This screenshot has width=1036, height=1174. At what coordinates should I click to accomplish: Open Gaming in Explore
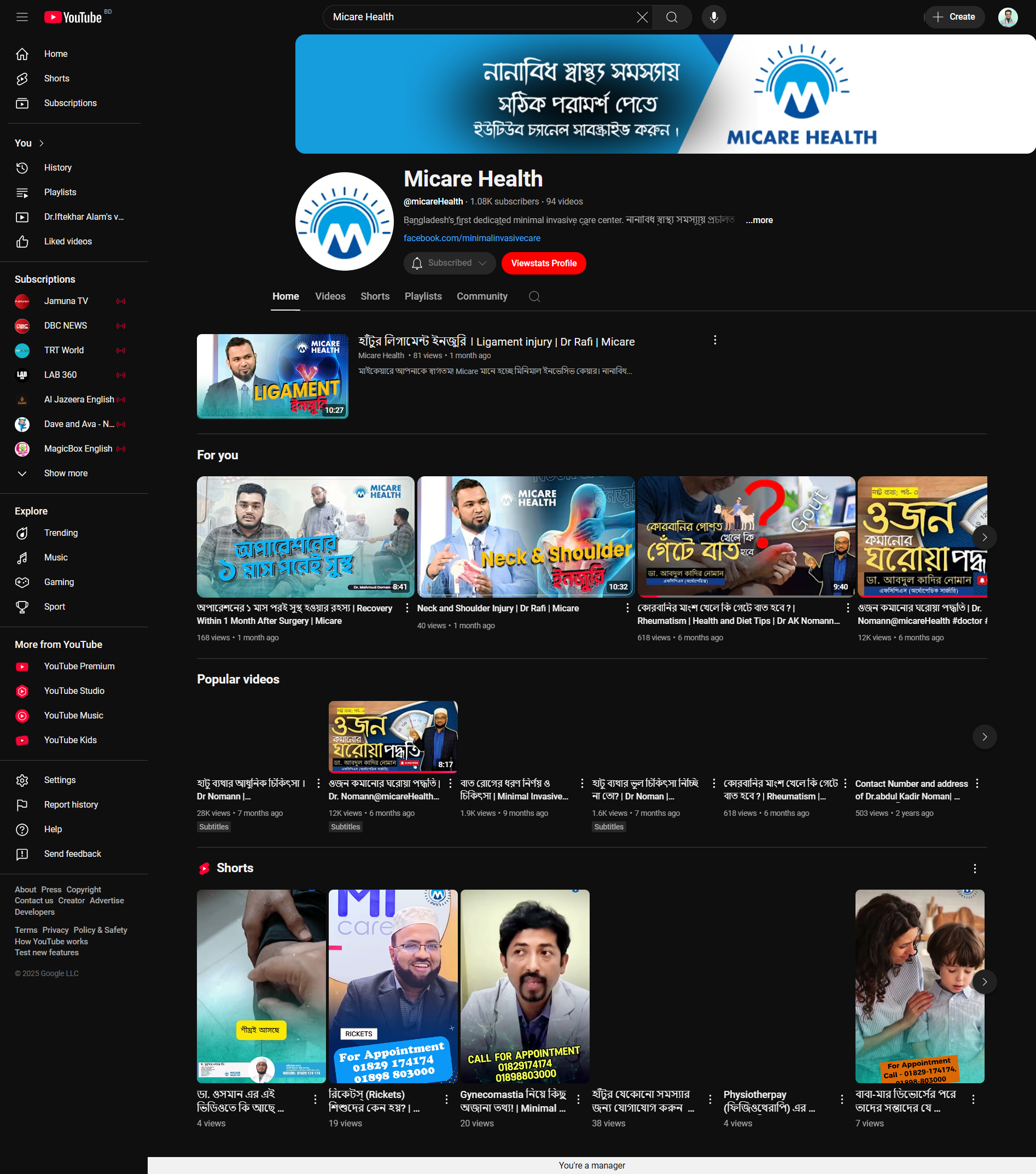click(x=73, y=582)
